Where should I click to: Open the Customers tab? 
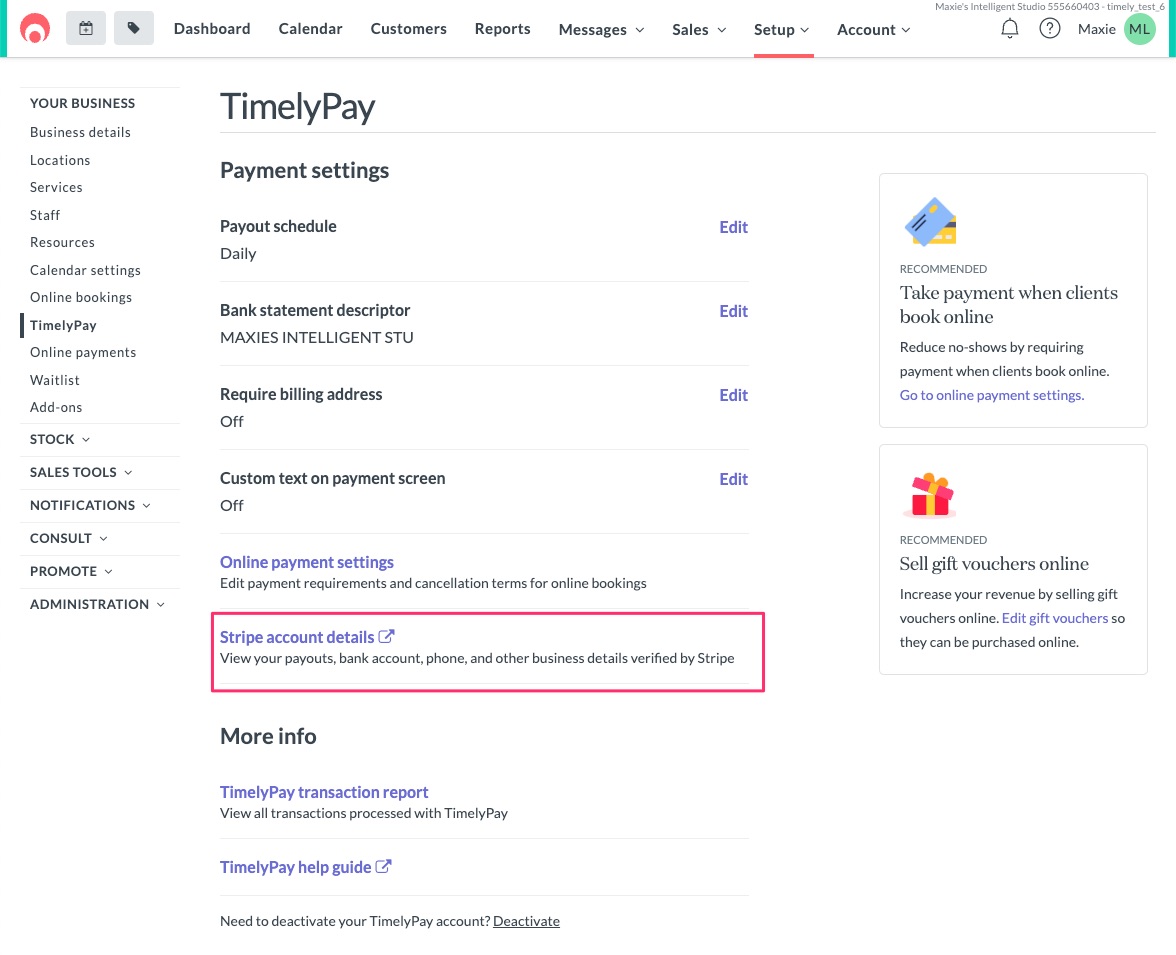click(x=409, y=29)
